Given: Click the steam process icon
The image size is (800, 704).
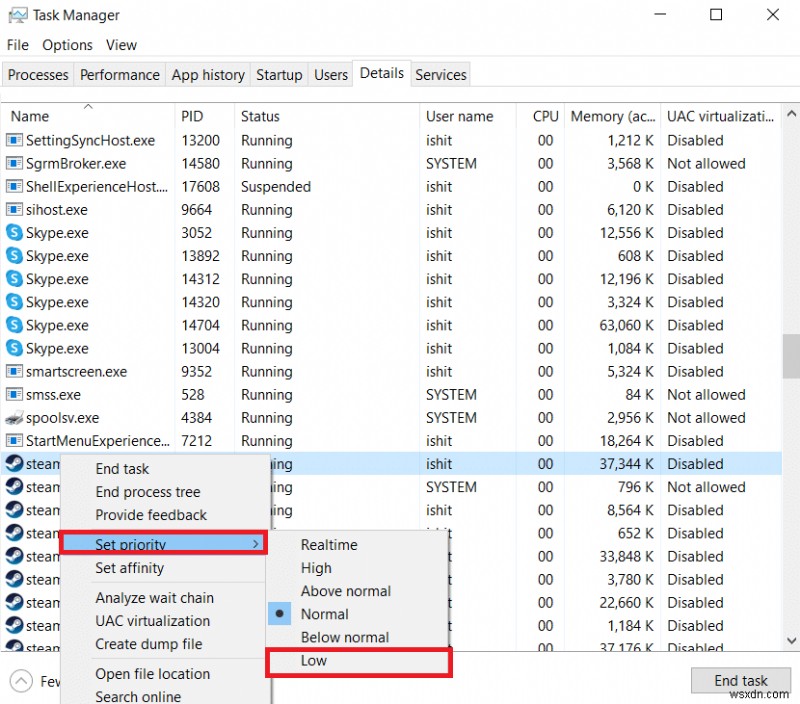Looking at the screenshot, I should (12, 464).
